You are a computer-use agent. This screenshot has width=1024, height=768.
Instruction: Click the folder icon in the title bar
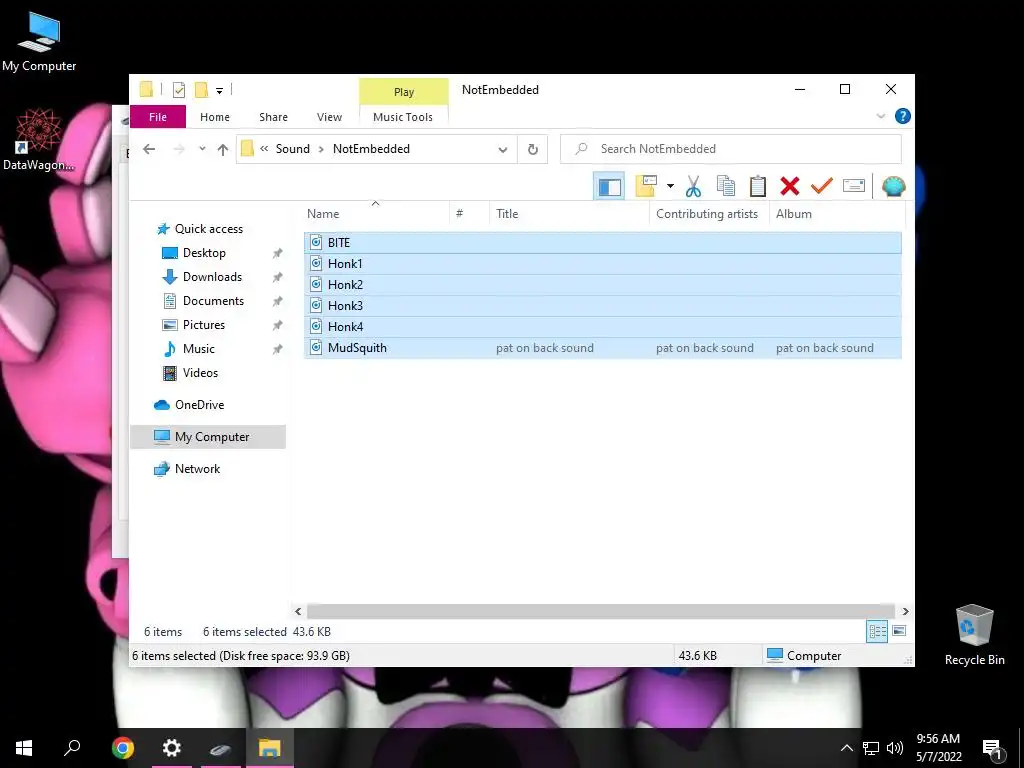coord(146,89)
